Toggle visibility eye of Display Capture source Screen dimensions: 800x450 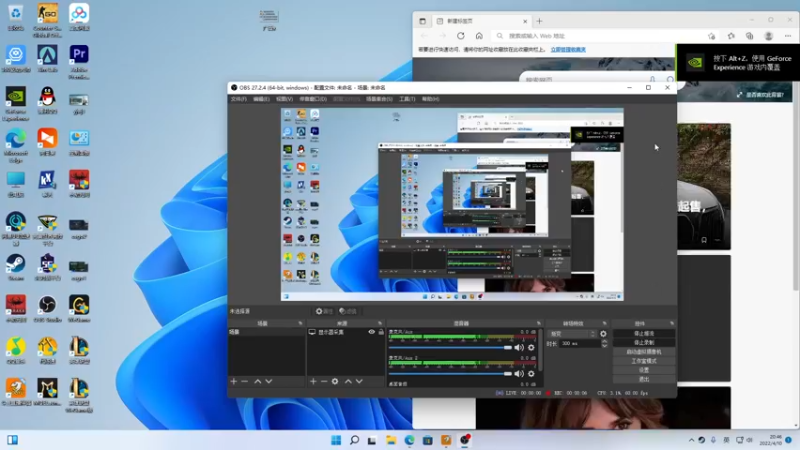coord(371,332)
